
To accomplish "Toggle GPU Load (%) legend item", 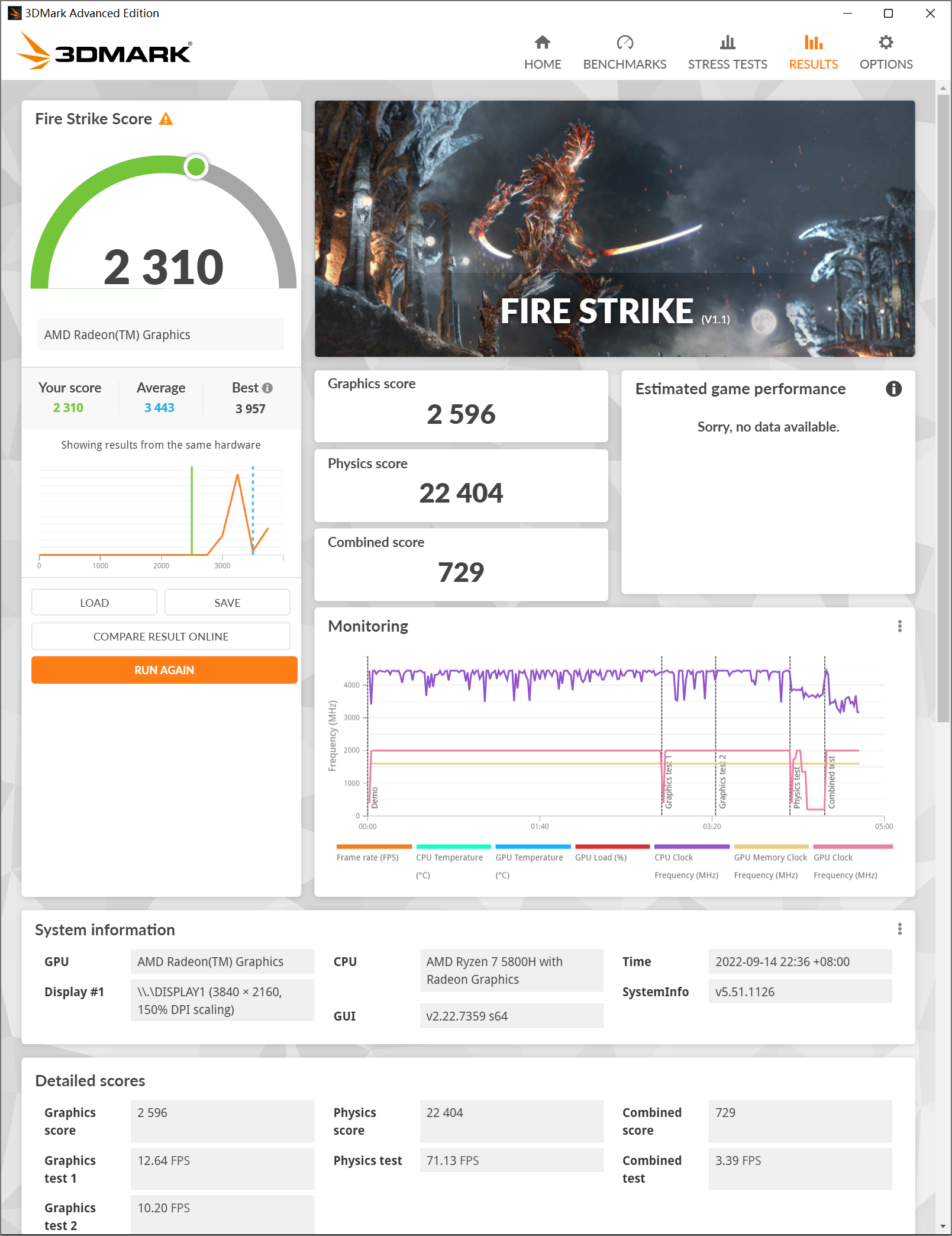I will [x=612, y=853].
